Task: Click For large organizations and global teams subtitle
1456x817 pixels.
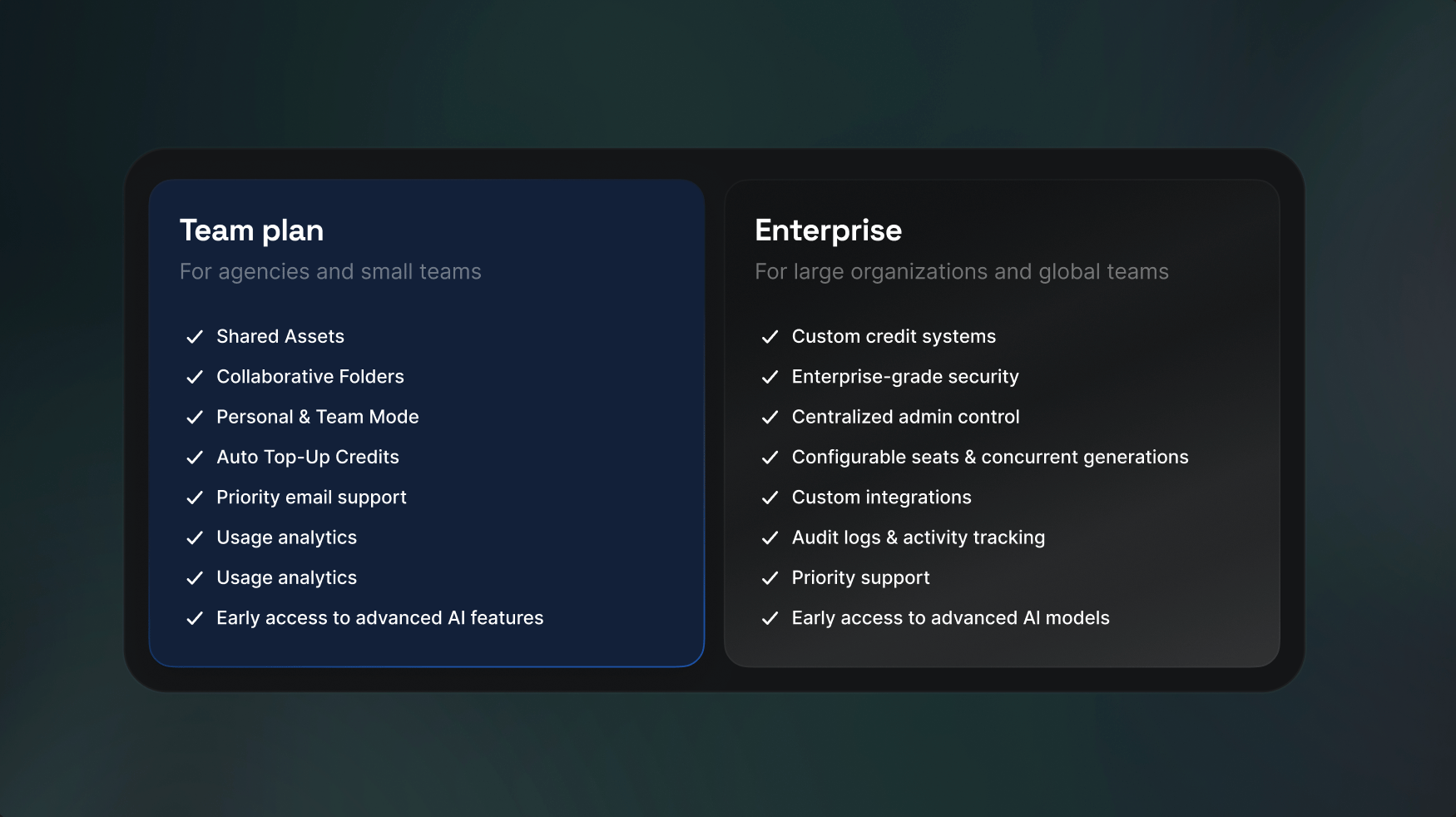Action: 962,272
